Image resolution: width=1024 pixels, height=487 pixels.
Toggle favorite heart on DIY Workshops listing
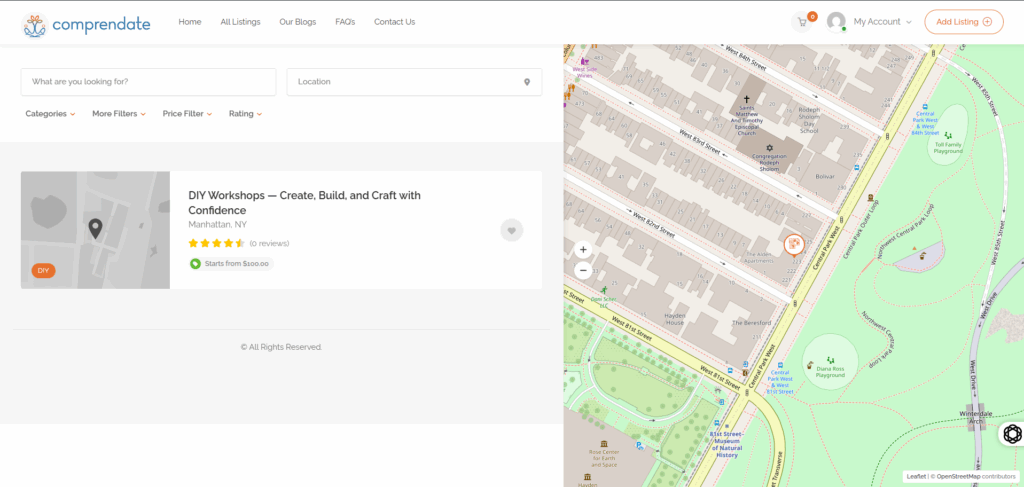pyautogui.click(x=511, y=230)
